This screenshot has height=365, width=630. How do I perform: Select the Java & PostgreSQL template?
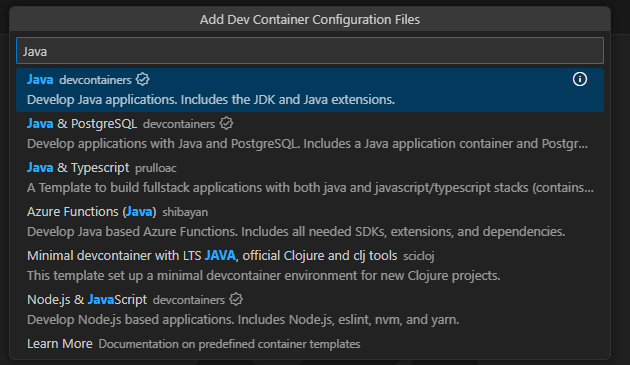310,134
